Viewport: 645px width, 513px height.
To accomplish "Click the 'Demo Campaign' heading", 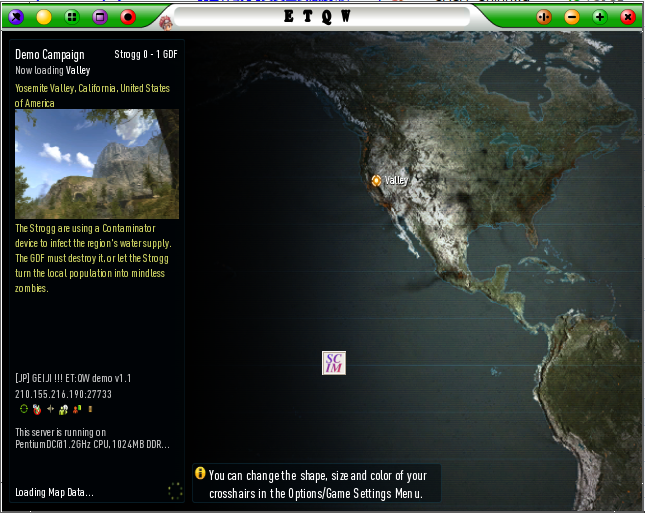I will click(x=50, y=55).
